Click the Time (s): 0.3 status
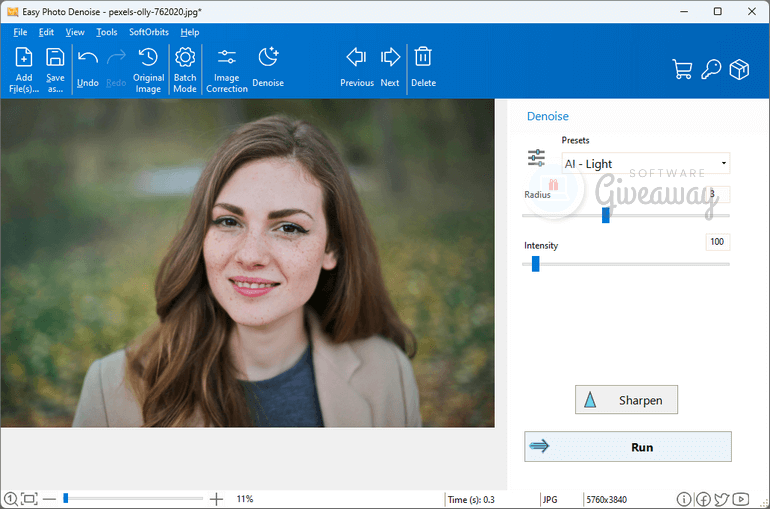The image size is (770, 509). [471, 500]
